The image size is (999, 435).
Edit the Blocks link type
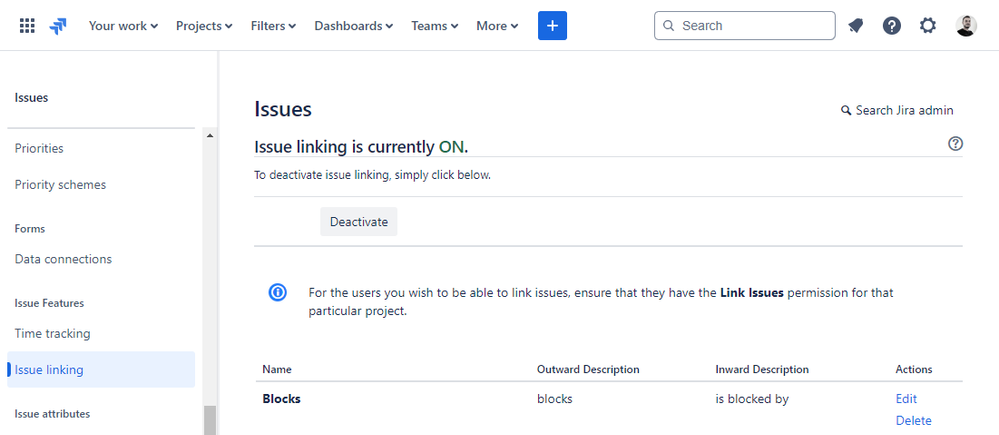906,399
